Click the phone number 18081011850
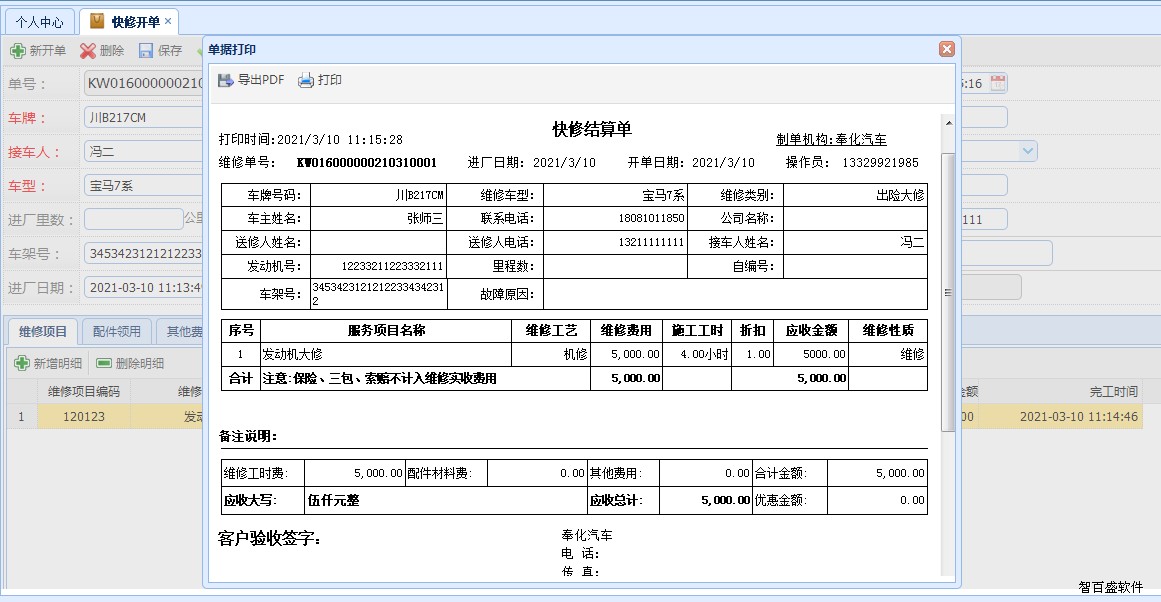 [x=652, y=218]
